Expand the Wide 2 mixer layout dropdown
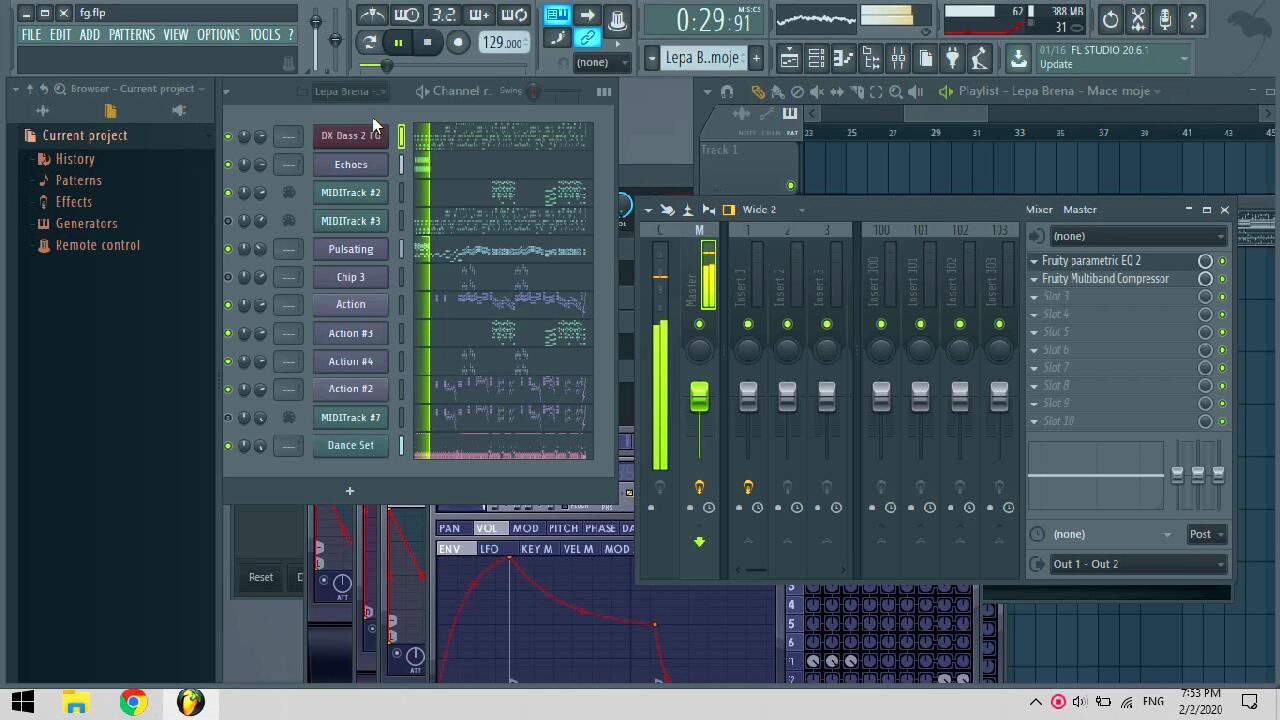1280x720 pixels. 801,210
